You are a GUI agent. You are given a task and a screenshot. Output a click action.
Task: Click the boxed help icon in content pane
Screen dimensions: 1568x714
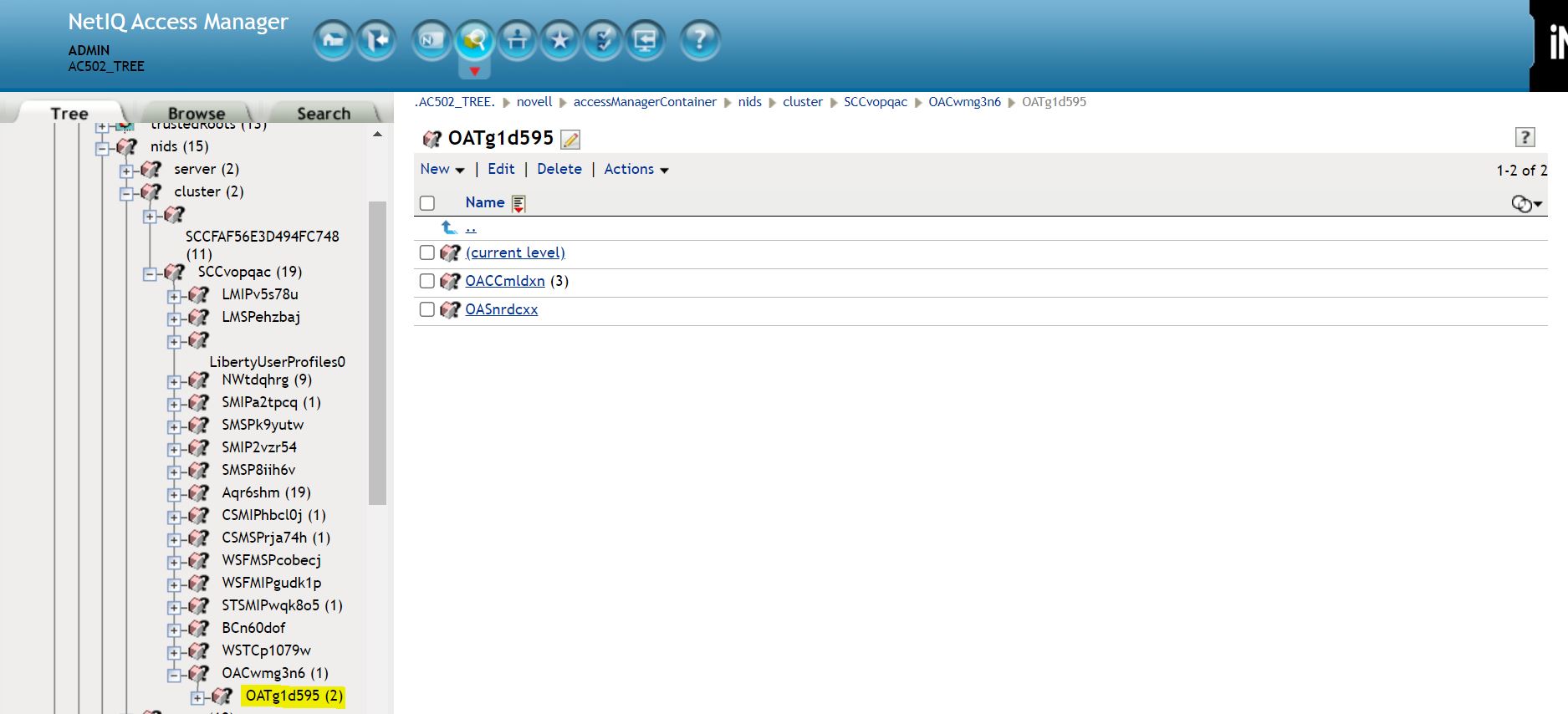(x=1525, y=137)
